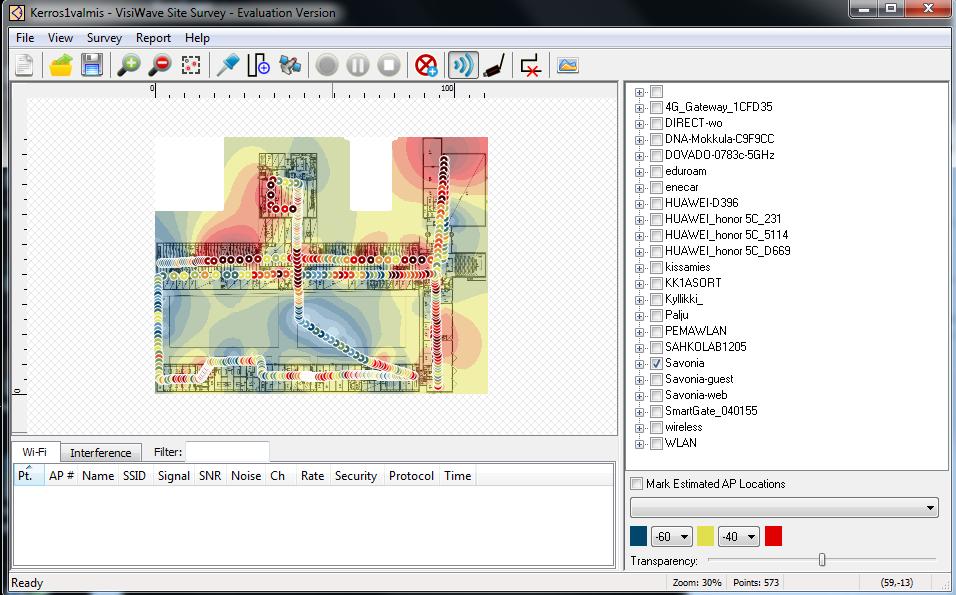Zoom in with green magnifier icon
Image resolution: width=956 pixels, height=595 pixels.
click(129, 65)
